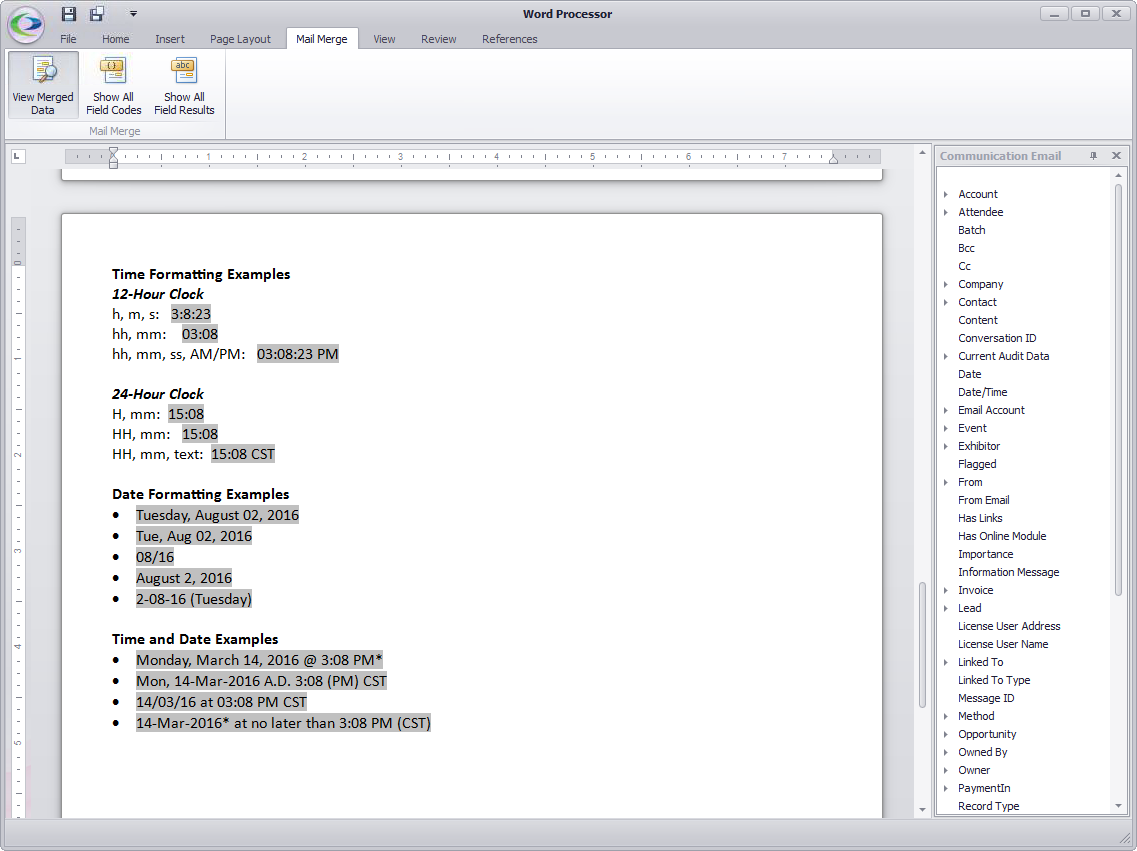Click the left indent marker on ruler
This screenshot has width=1137, height=851.
113,157
